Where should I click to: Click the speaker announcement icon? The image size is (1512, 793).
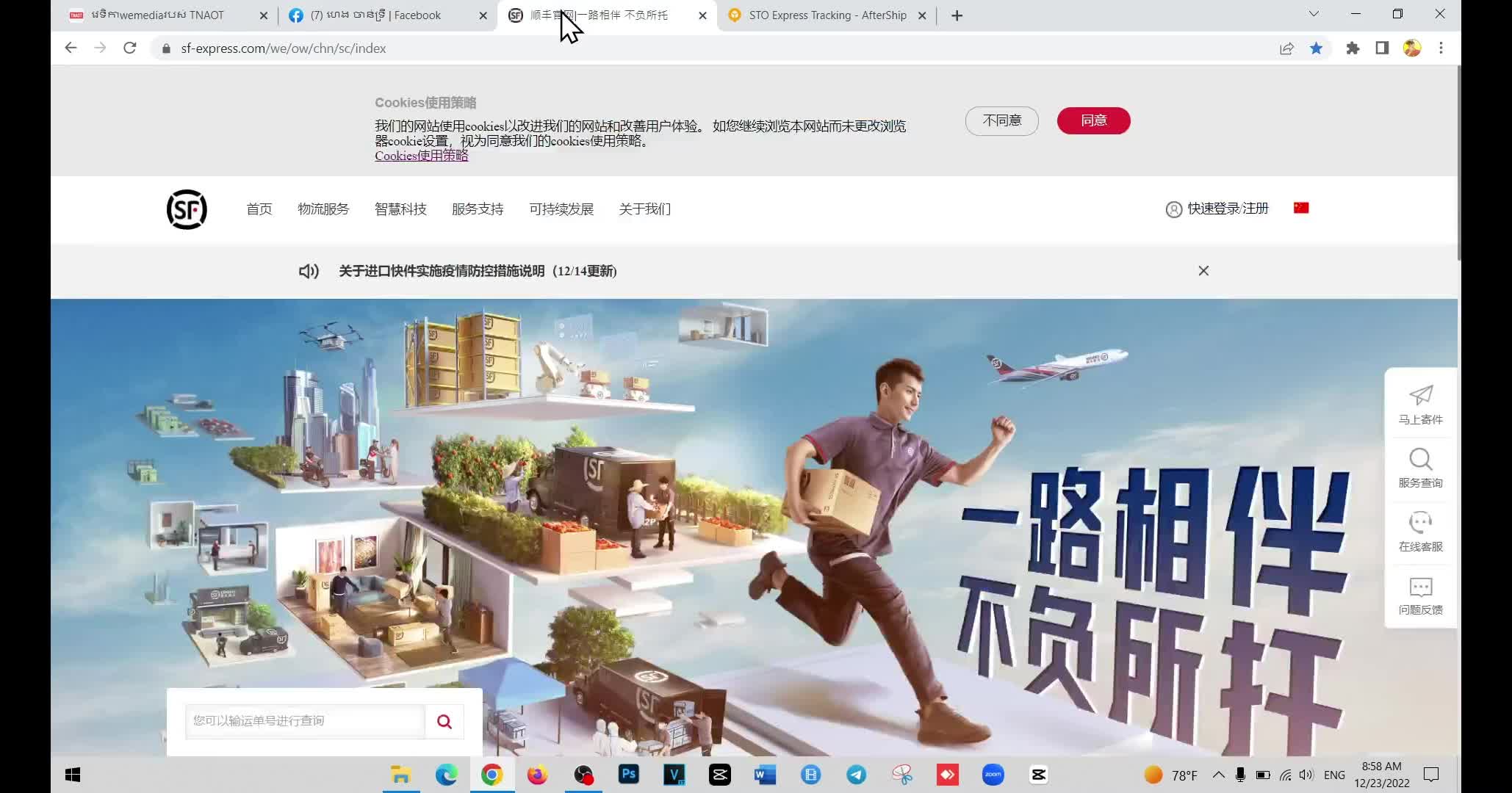309,272
